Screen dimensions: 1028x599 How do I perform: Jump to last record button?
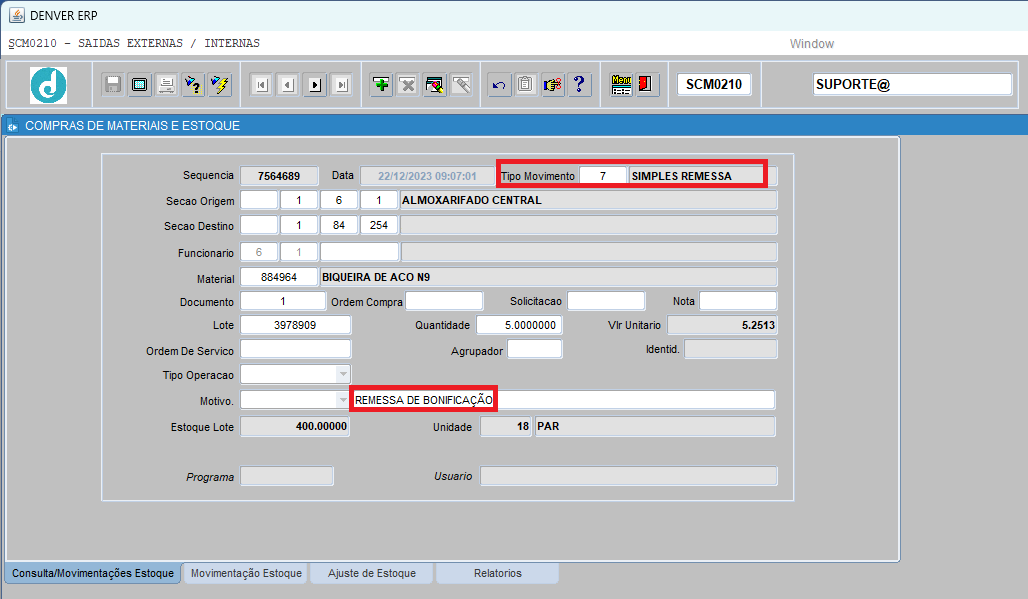(x=342, y=85)
